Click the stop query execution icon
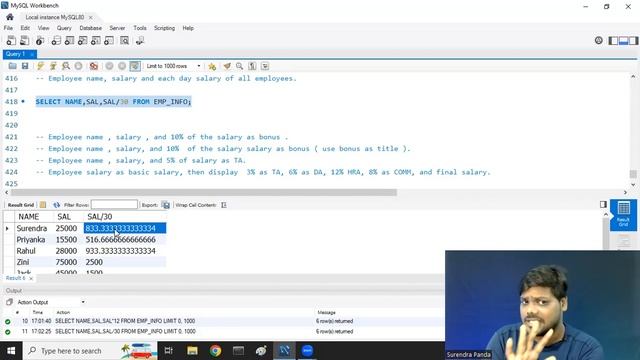The height and width of the screenshot is (360, 640). click(x=78, y=66)
